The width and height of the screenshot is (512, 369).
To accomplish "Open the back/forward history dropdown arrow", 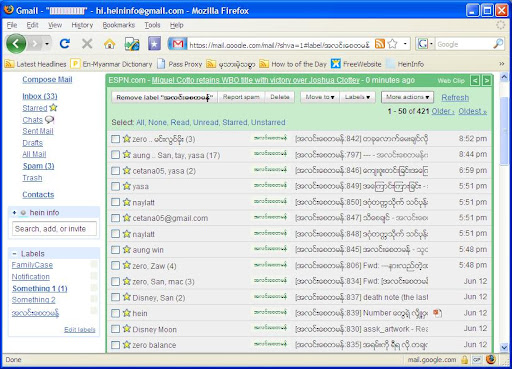I will click(47, 44).
